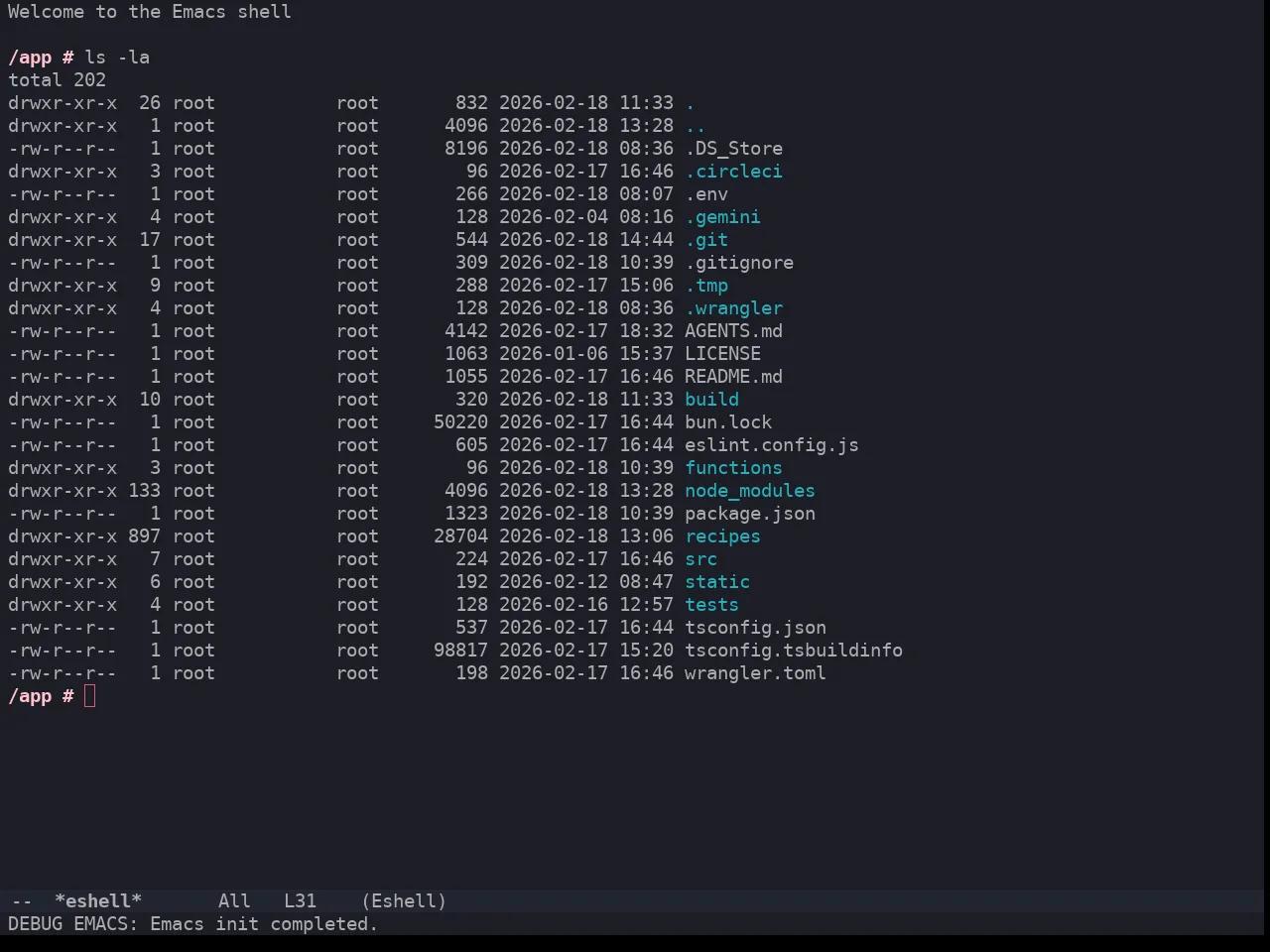
Task: Click the date 2026-02-04 08:16 for .gemini
Action: point(586,217)
